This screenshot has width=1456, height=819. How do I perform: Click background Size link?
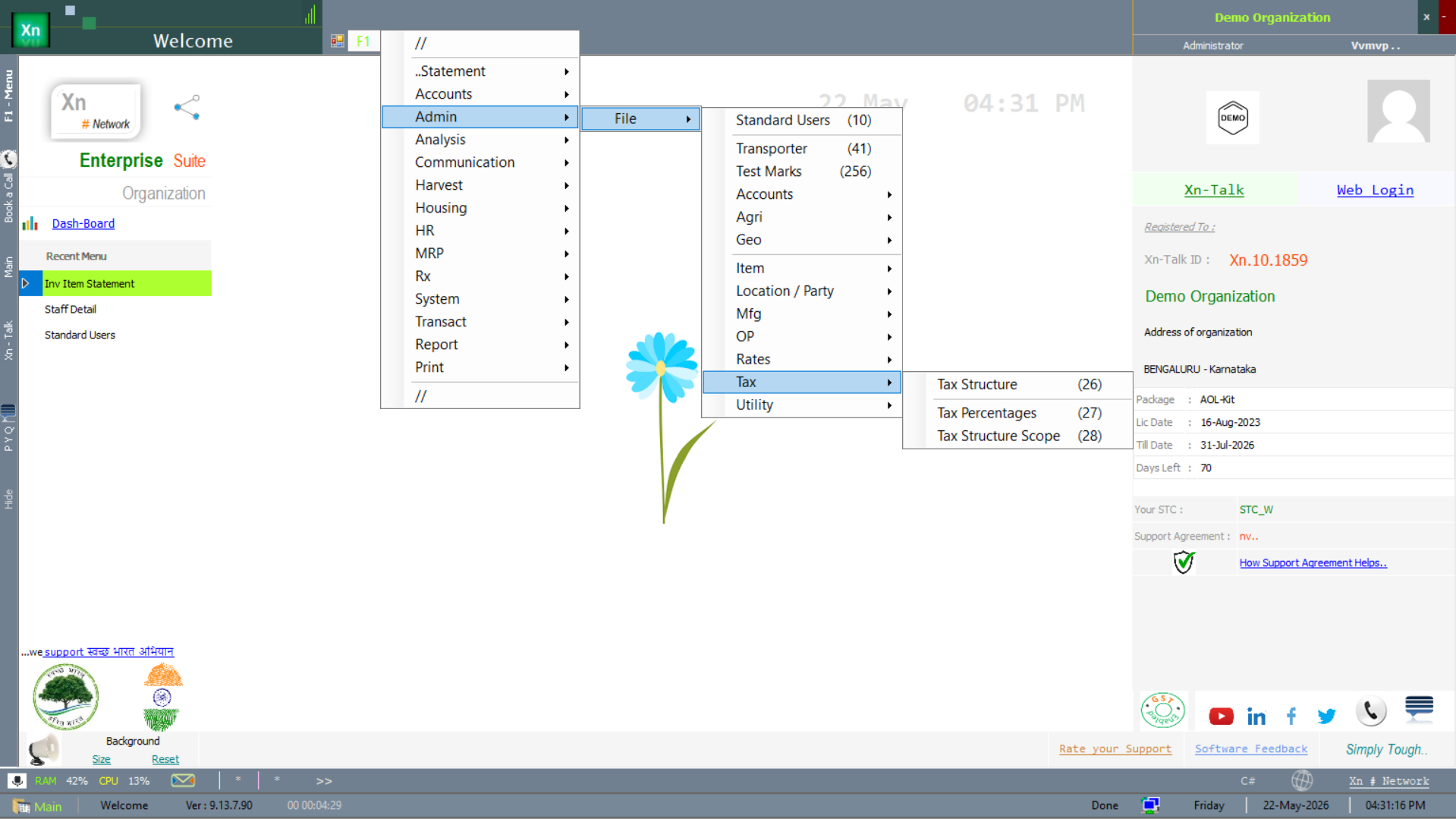[101, 759]
